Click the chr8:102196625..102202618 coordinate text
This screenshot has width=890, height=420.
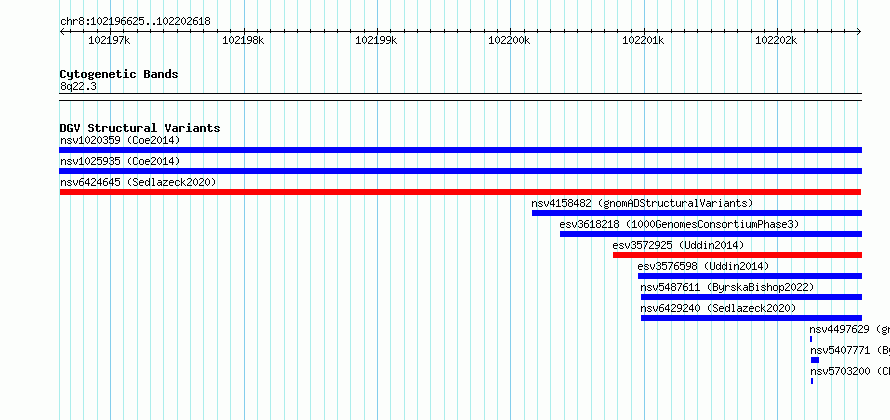[x=135, y=21]
